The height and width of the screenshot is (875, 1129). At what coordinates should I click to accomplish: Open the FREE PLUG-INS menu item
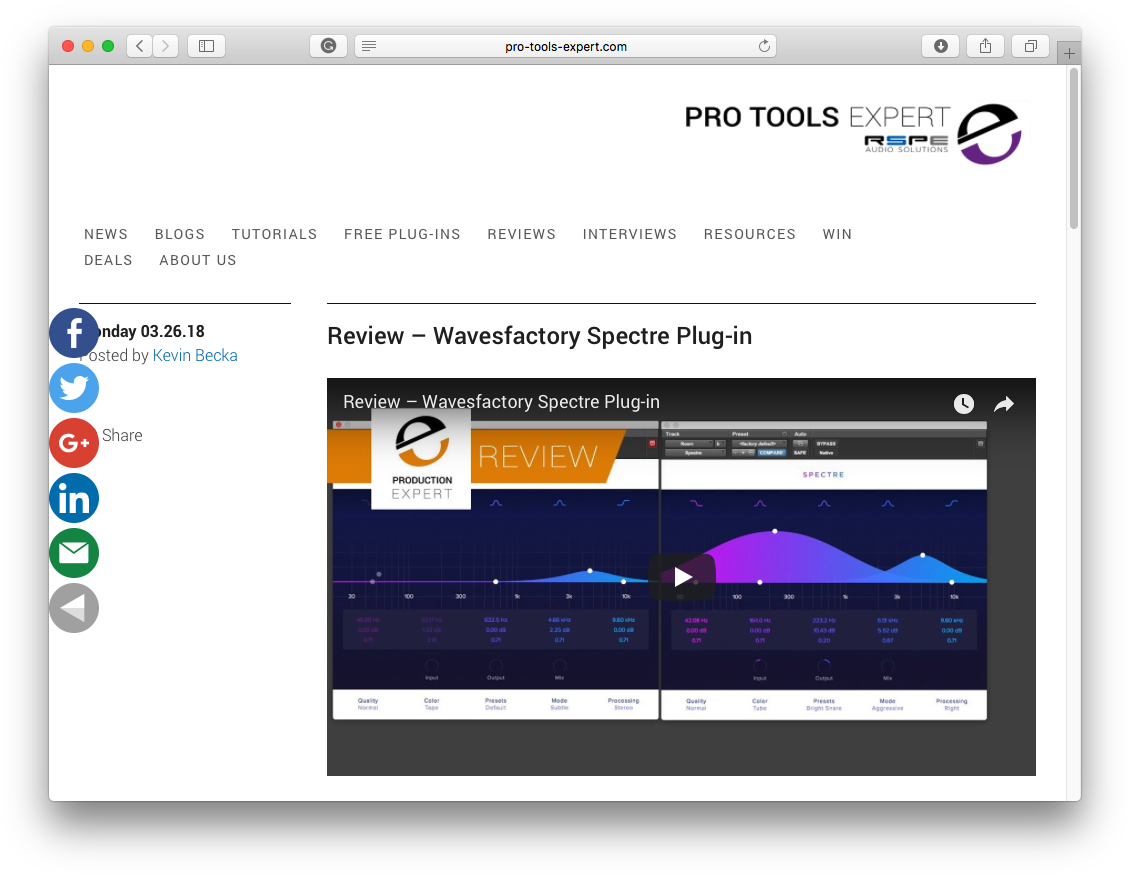tap(402, 234)
